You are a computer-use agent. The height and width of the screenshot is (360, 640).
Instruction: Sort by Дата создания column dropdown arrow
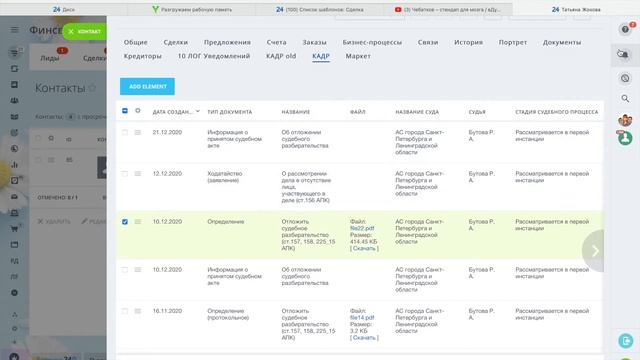[x=198, y=111]
